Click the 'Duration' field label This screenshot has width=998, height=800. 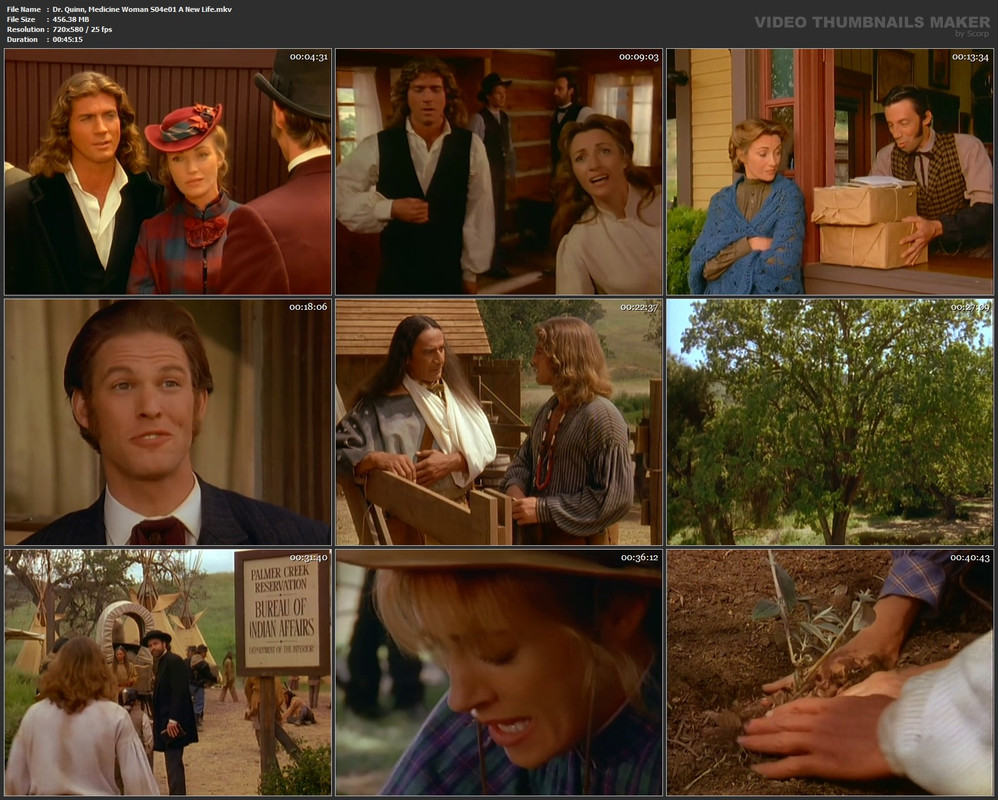tap(22, 39)
